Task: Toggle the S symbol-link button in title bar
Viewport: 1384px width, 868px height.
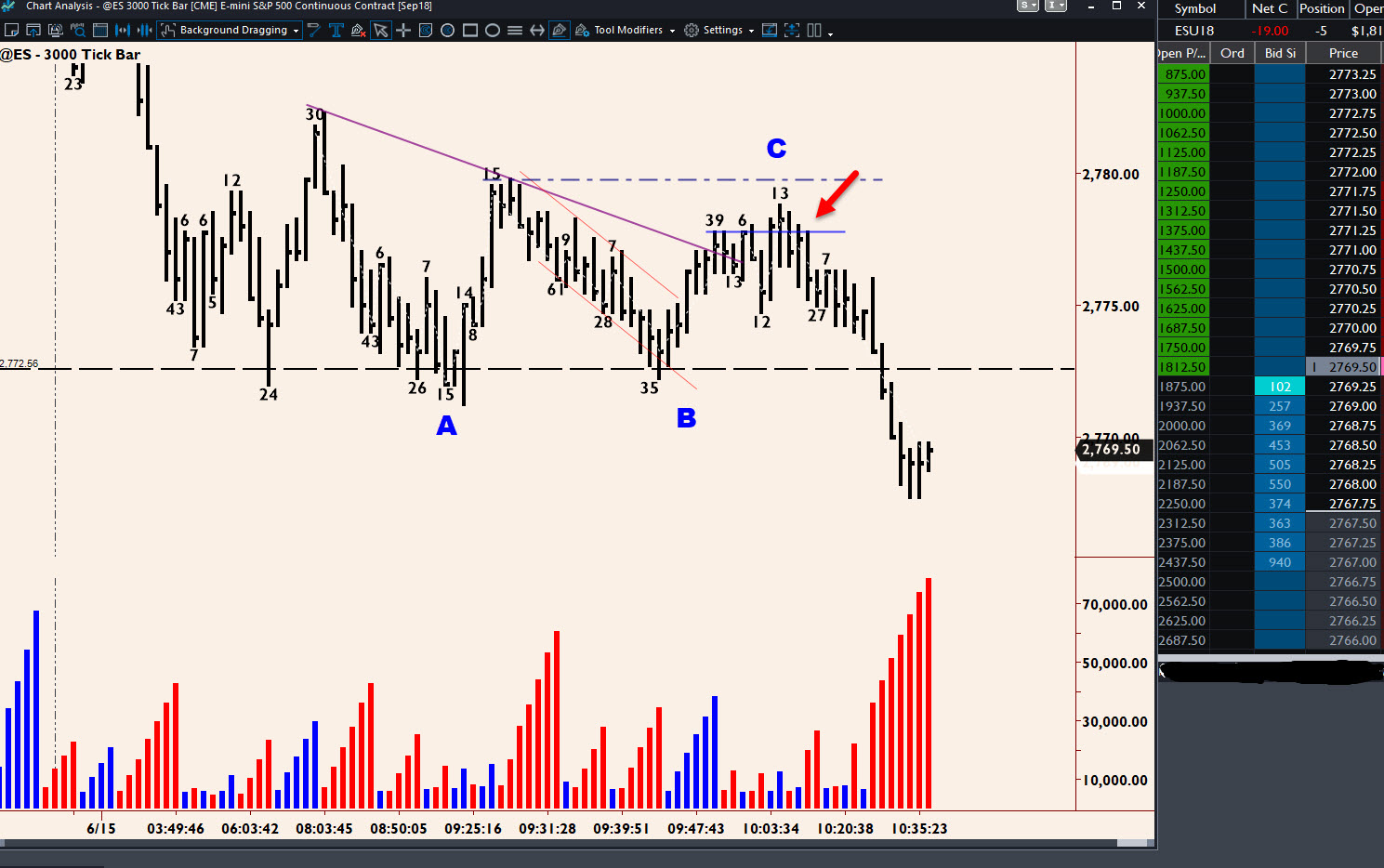Action: point(1027,6)
